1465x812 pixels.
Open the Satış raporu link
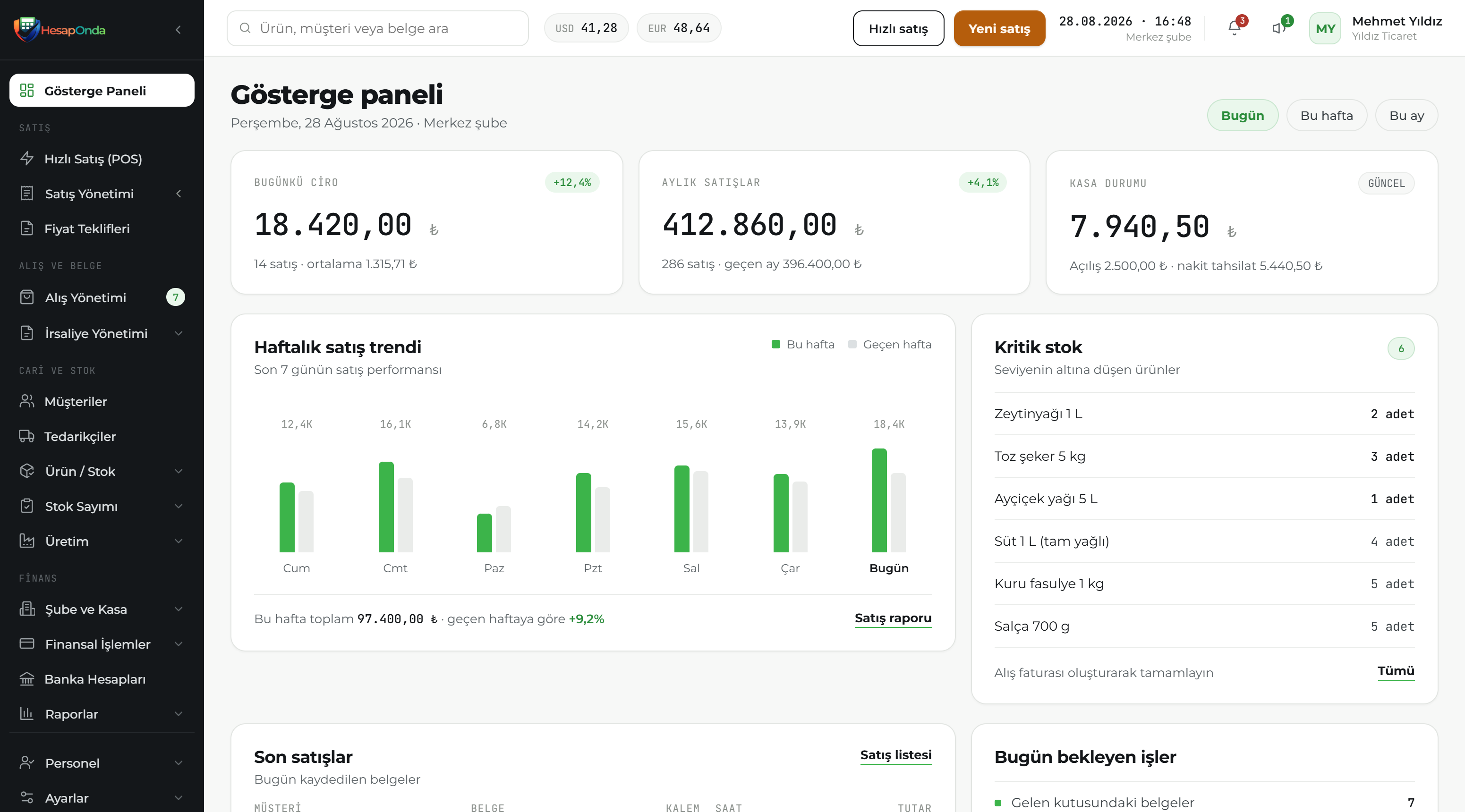[893, 618]
